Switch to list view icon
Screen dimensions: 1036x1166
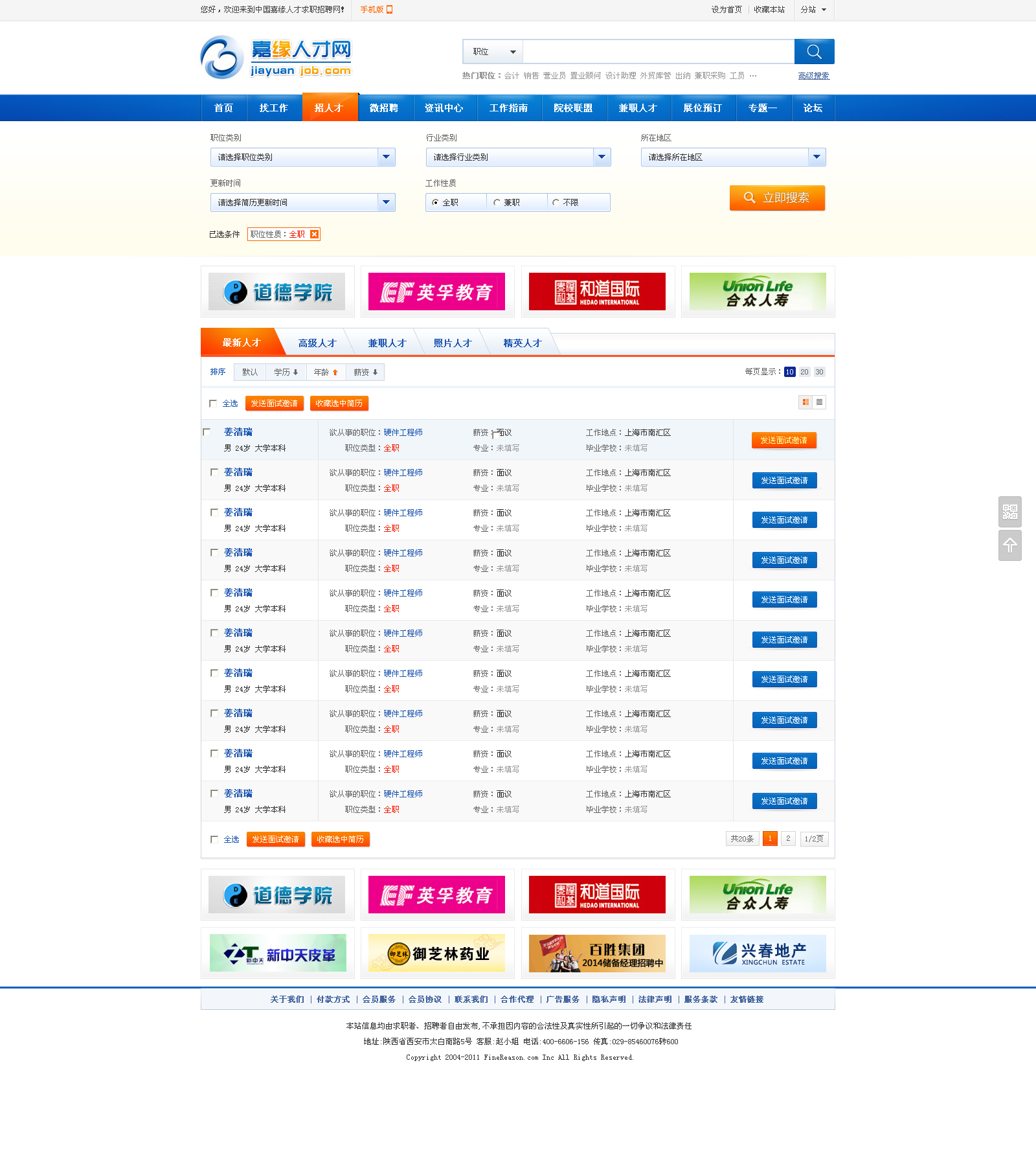click(820, 402)
